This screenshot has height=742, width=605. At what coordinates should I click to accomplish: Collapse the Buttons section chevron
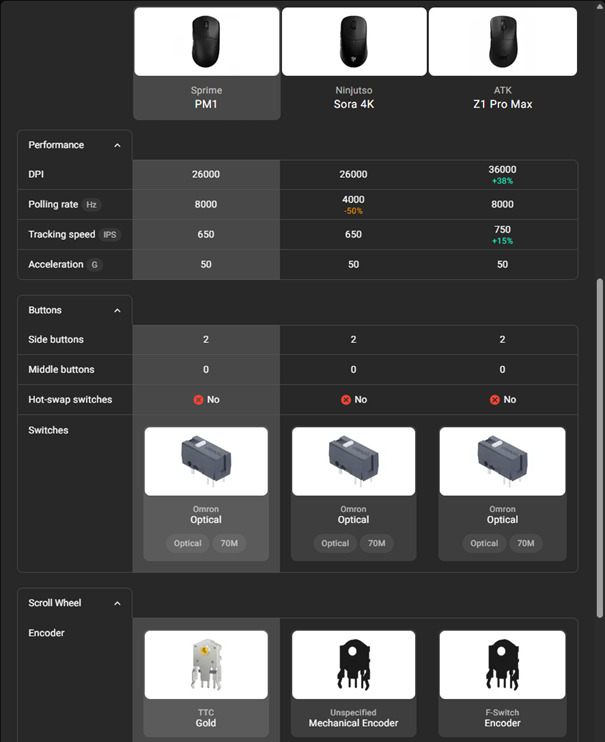pos(117,310)
